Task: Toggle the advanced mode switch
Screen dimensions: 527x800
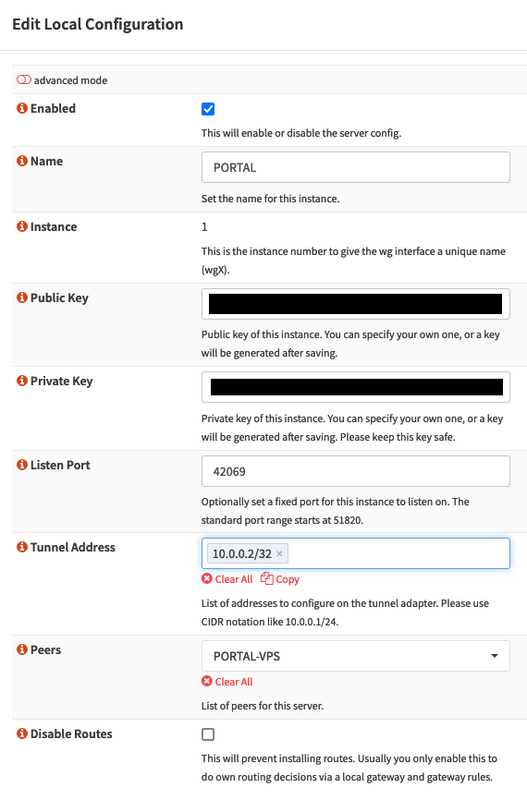Action: pos(23,80)
